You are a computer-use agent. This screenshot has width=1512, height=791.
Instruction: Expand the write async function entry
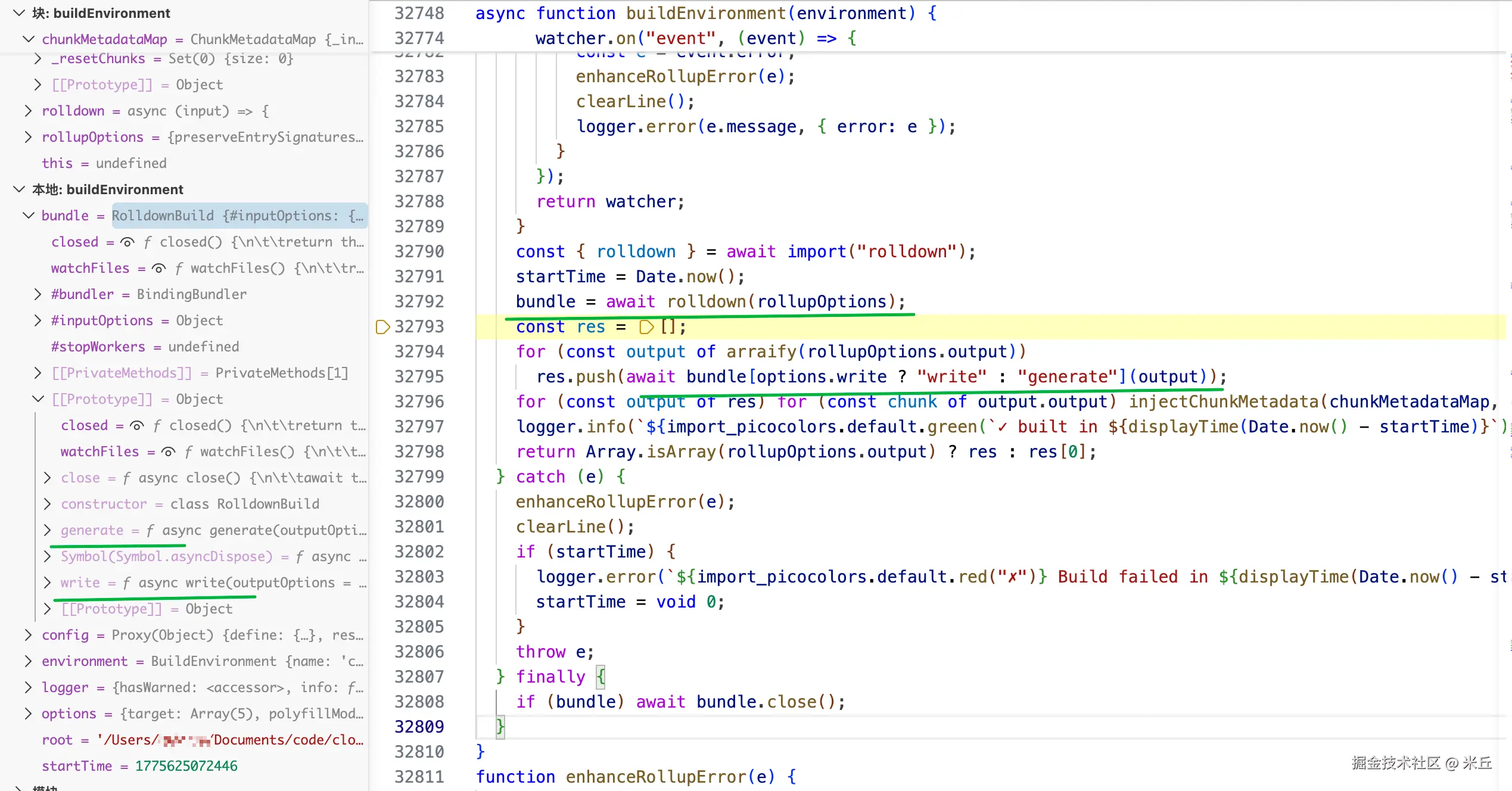click(48, 583)
